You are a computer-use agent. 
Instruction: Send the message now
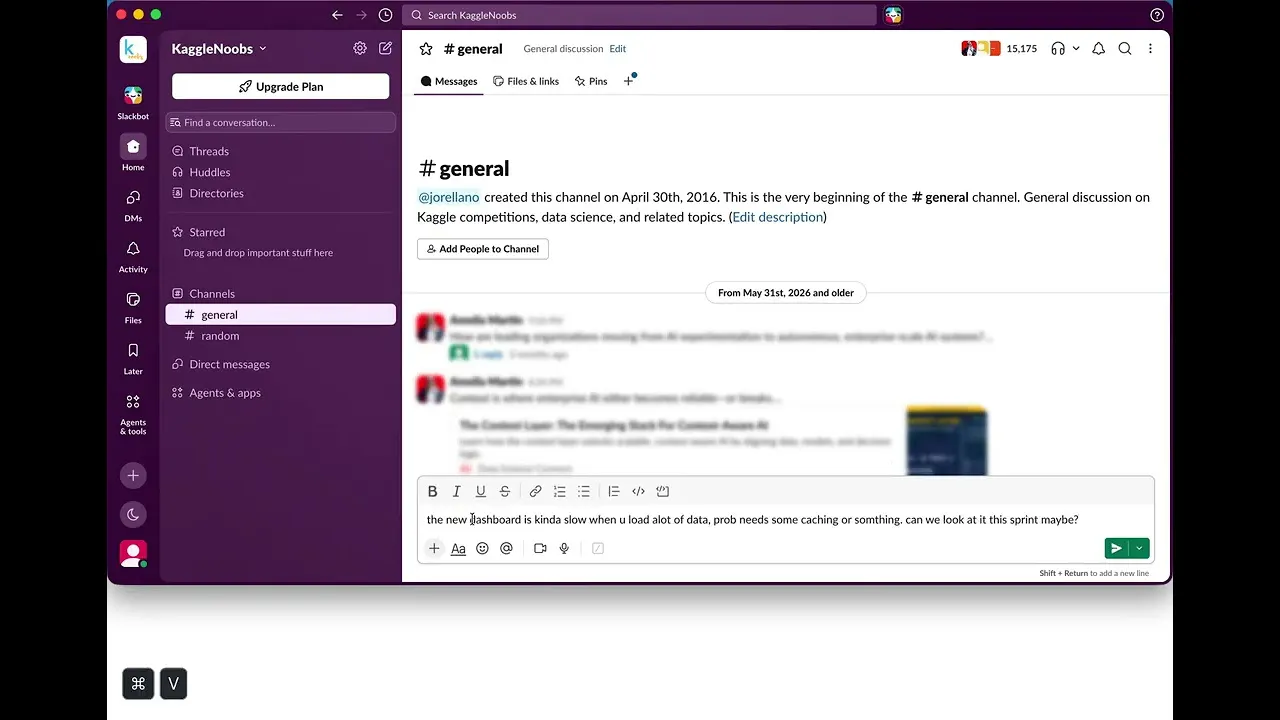coord(1116,548)
